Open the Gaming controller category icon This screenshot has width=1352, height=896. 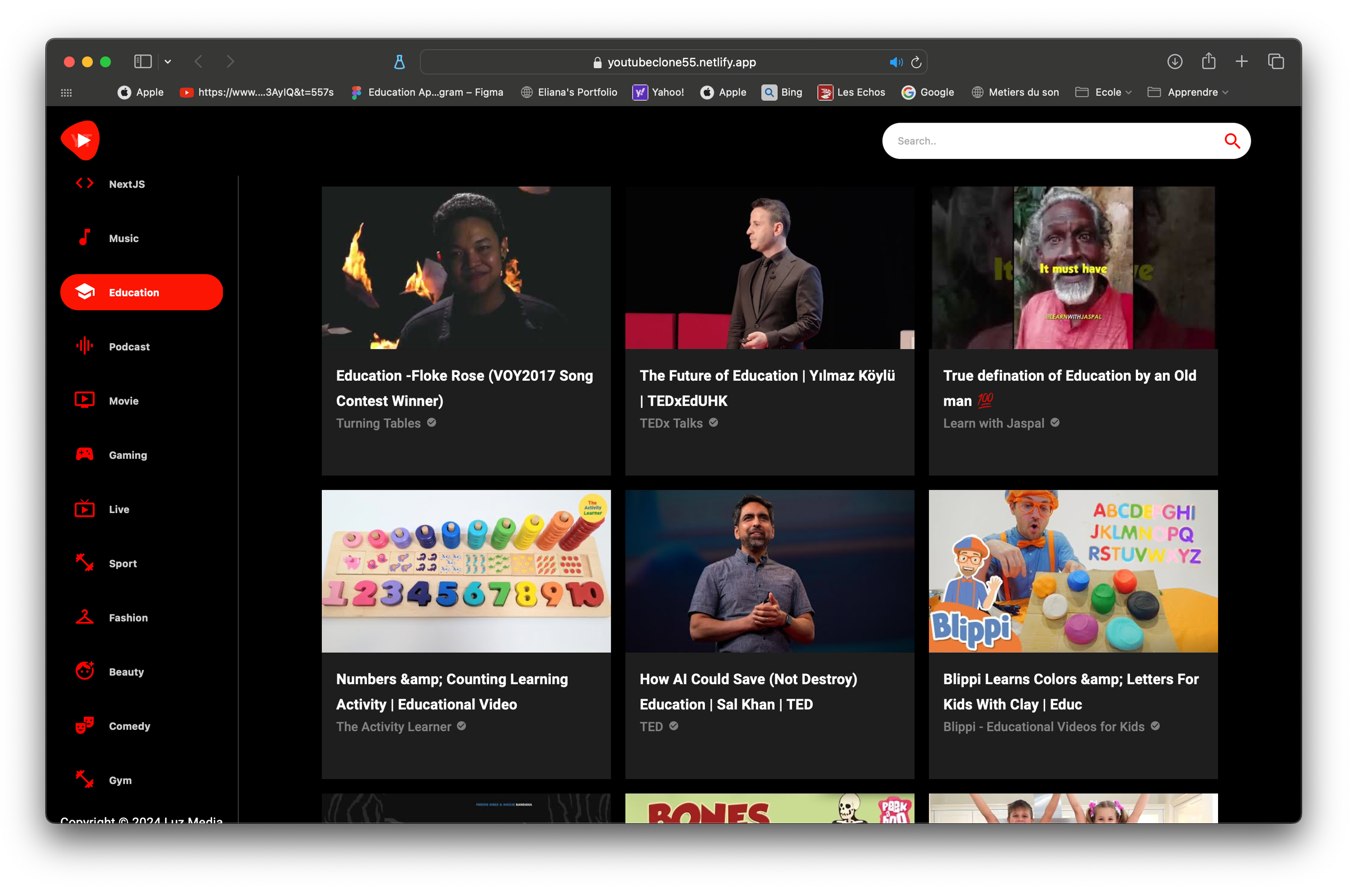[x=84, y=454]
